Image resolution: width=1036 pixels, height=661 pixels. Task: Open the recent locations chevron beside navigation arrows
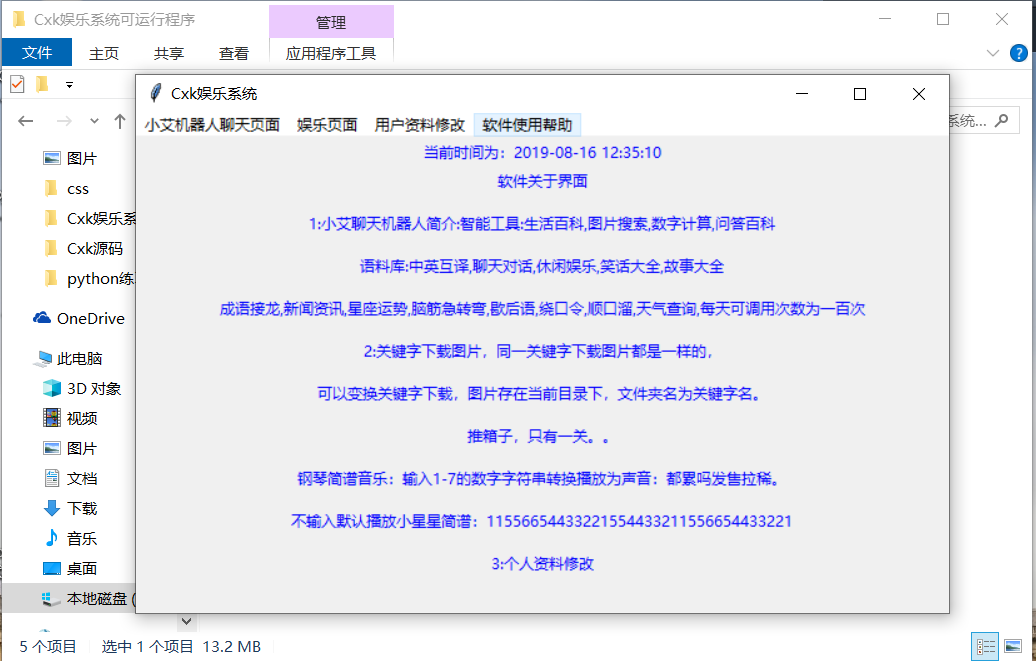94,120
